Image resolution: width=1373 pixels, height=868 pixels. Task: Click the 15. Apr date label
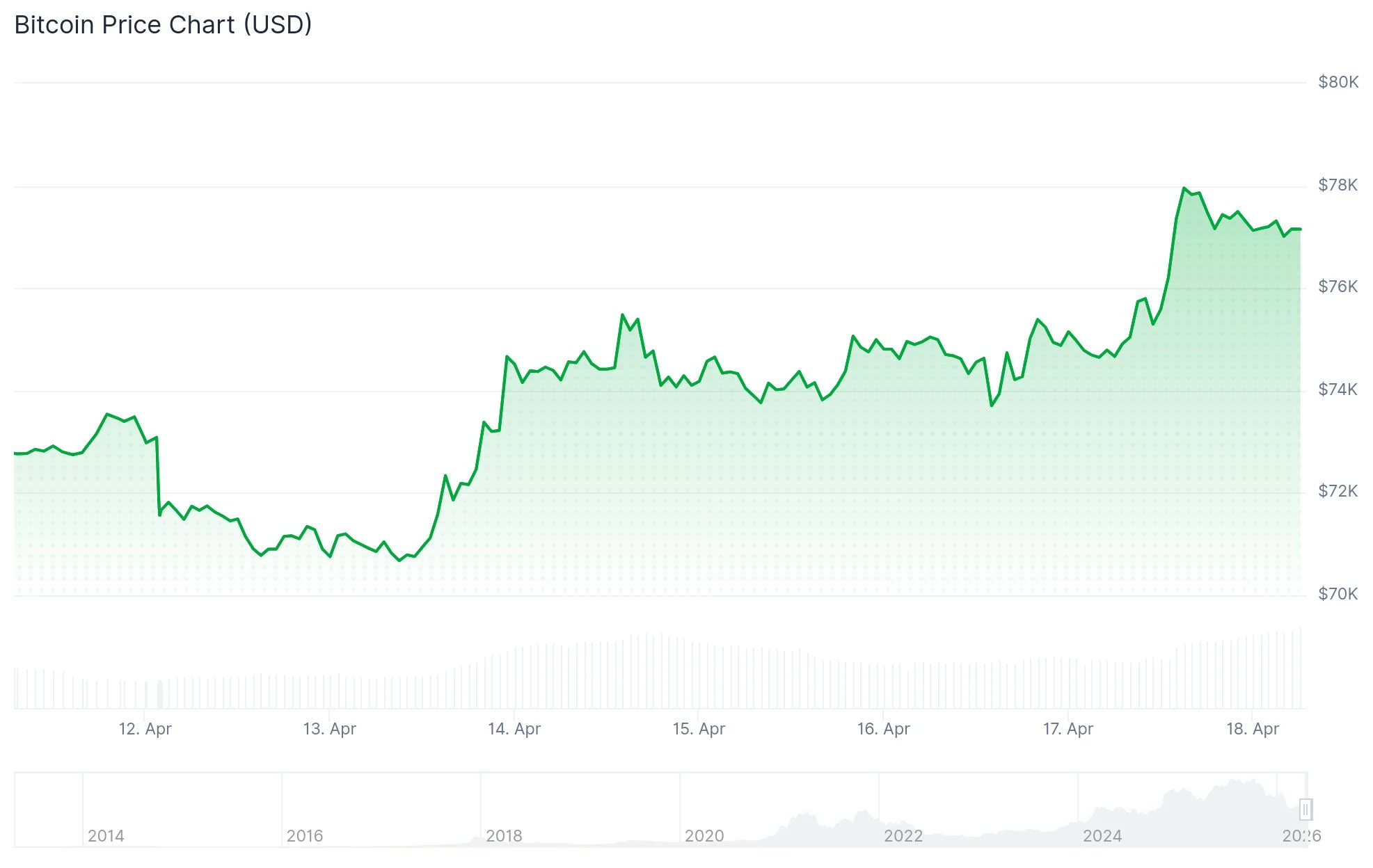click(x=699, y=729)
